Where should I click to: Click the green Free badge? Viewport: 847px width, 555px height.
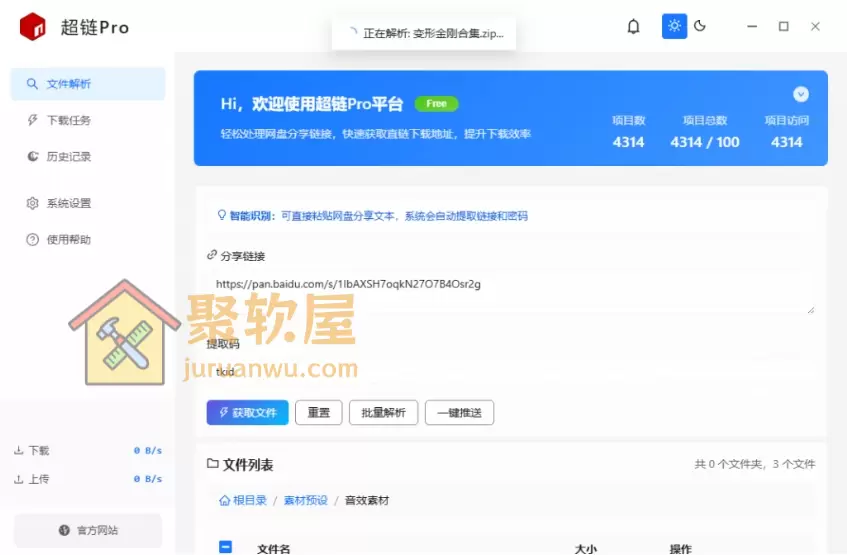(436, 103)
